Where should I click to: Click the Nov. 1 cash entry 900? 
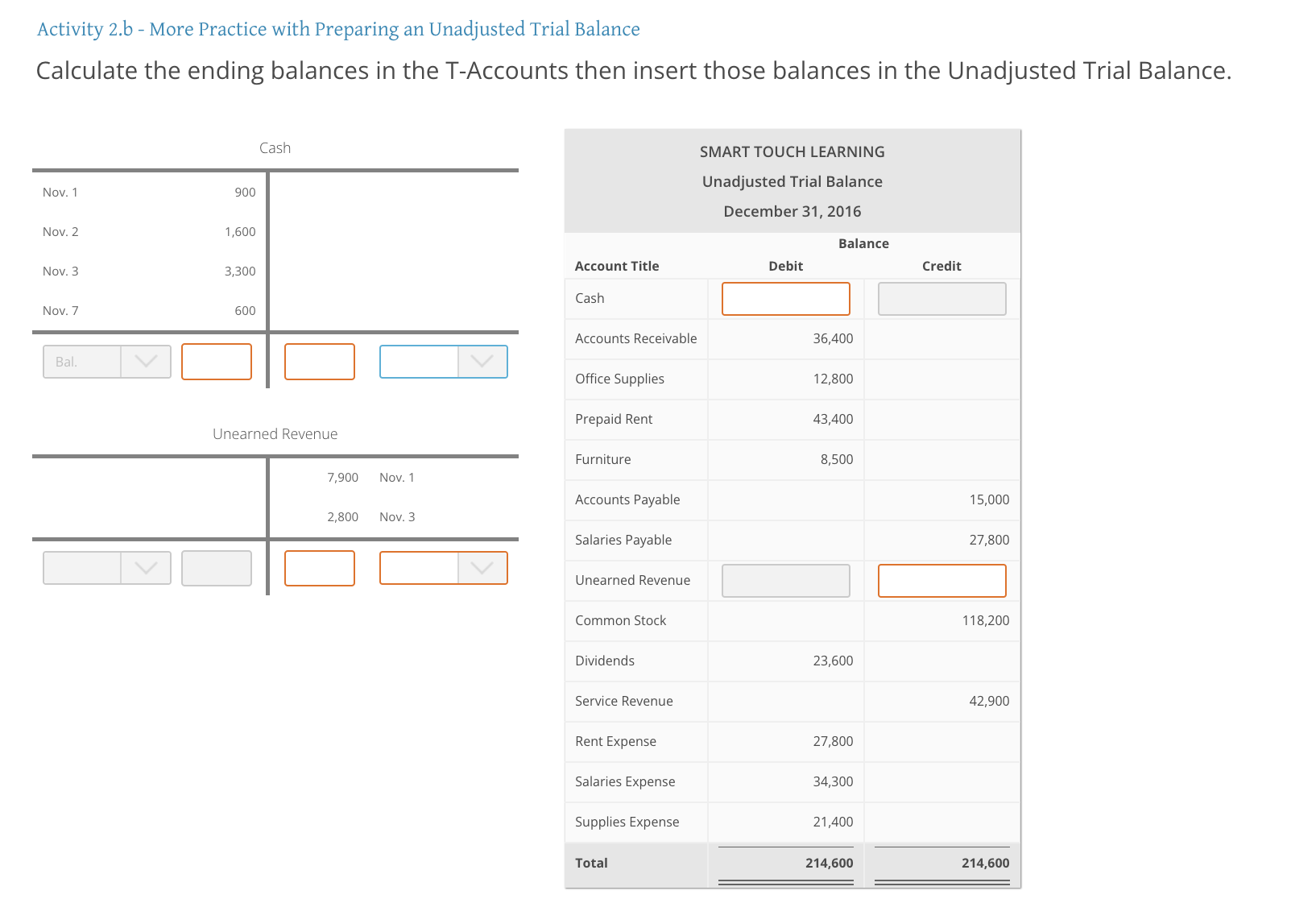(245, 193)
